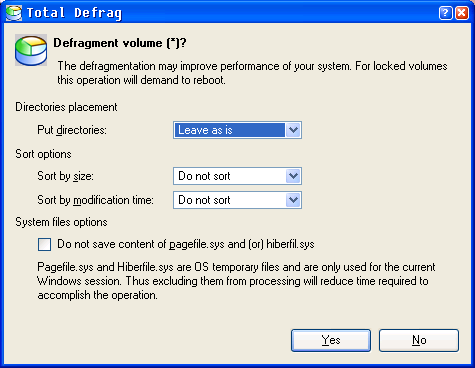
Task: Click the 'Defragment volume (*)?' heading
Action: pos(120,43)
